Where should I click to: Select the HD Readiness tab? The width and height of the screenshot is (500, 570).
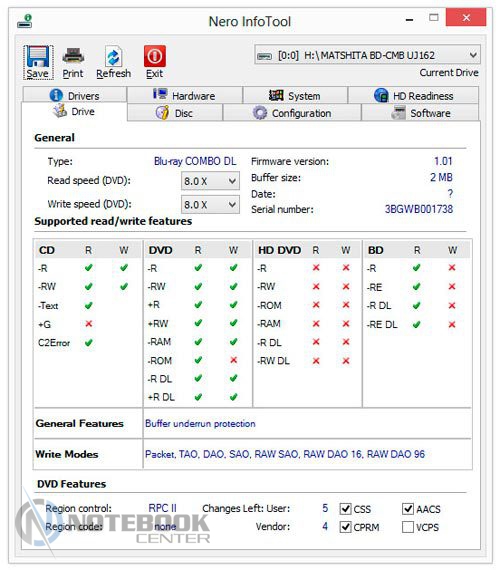(x=413, y=96)
